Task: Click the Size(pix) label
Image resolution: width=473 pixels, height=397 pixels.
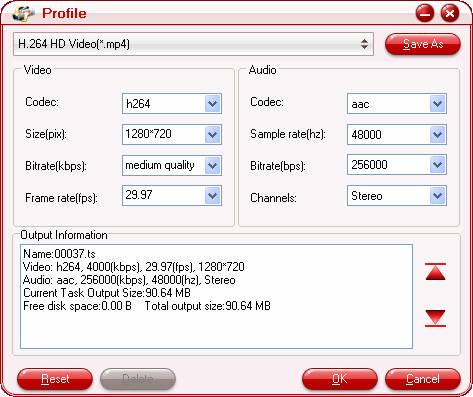Action: tap(46, 134)
